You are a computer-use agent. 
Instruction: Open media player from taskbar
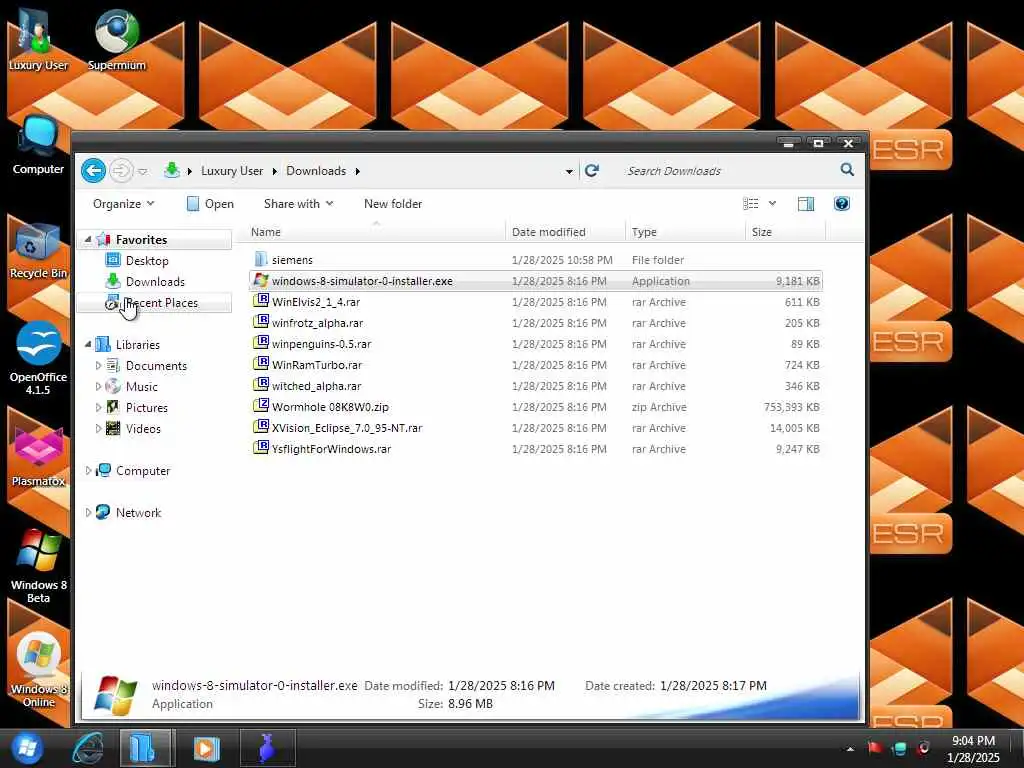click(206, 748)
